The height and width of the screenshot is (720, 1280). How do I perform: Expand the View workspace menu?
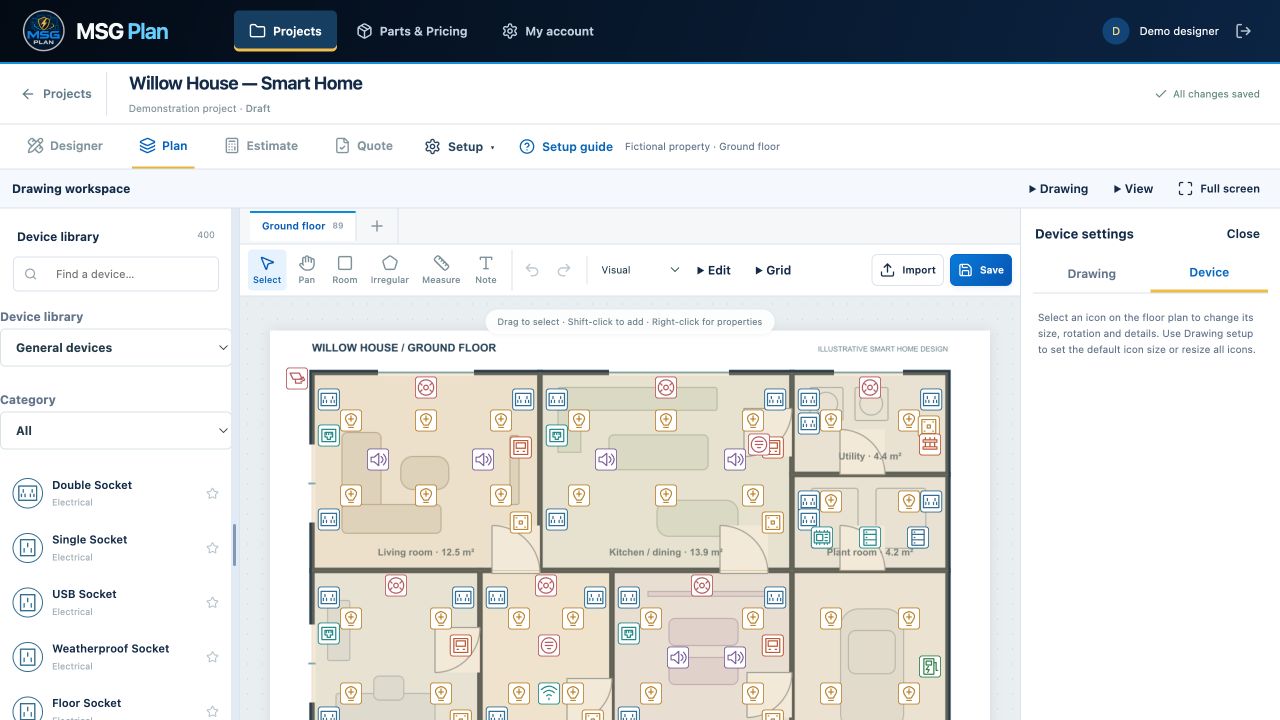click(x=1133, y=188)
